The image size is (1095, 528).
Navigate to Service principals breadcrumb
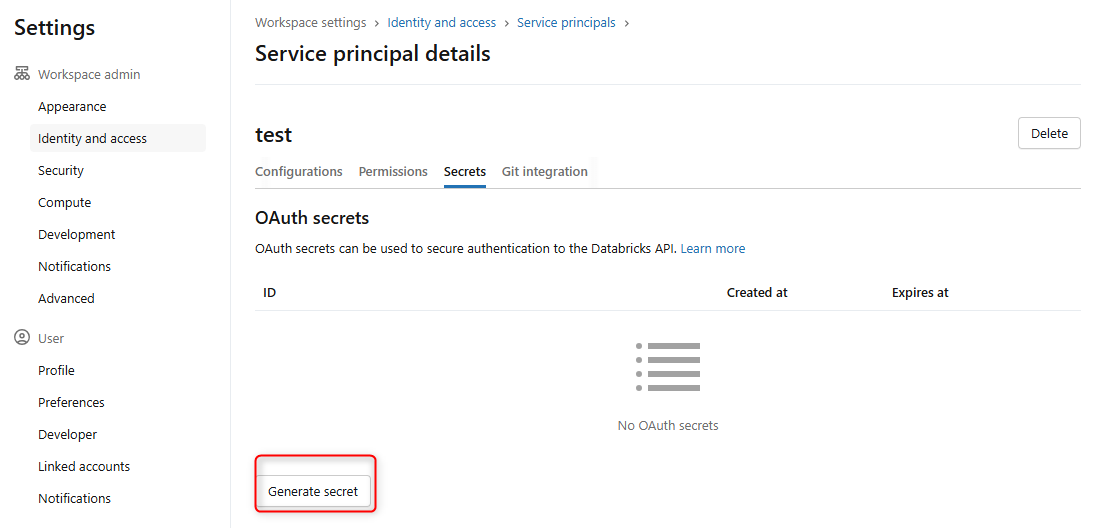pos(566,23)
